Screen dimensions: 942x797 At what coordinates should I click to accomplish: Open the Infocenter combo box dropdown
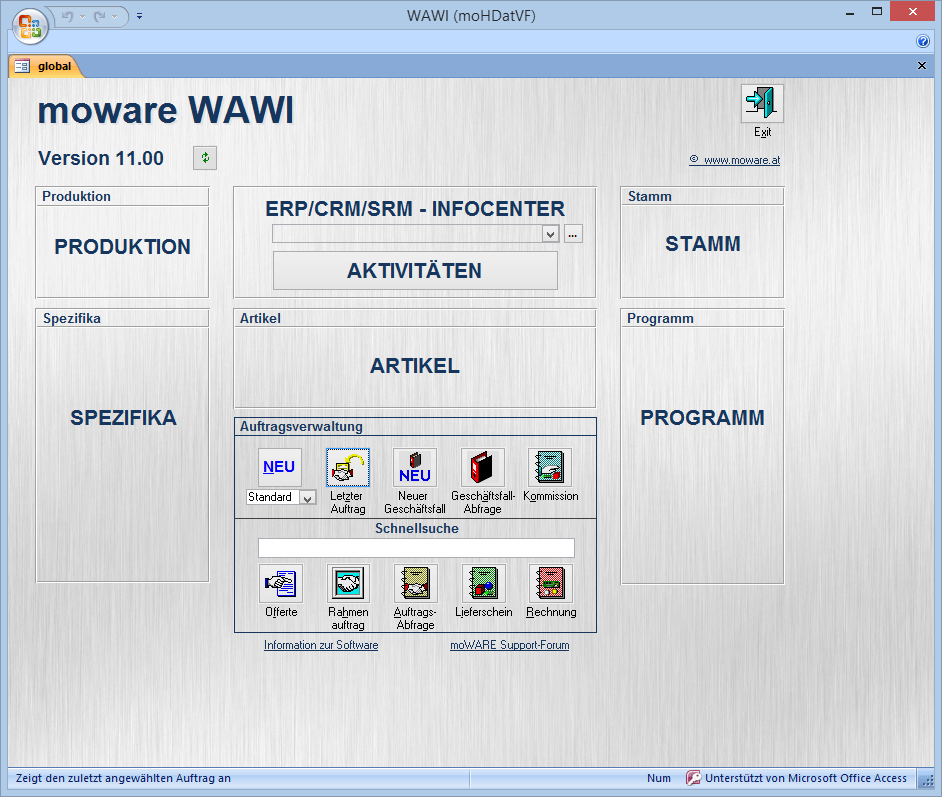click(x=550, y=234)
